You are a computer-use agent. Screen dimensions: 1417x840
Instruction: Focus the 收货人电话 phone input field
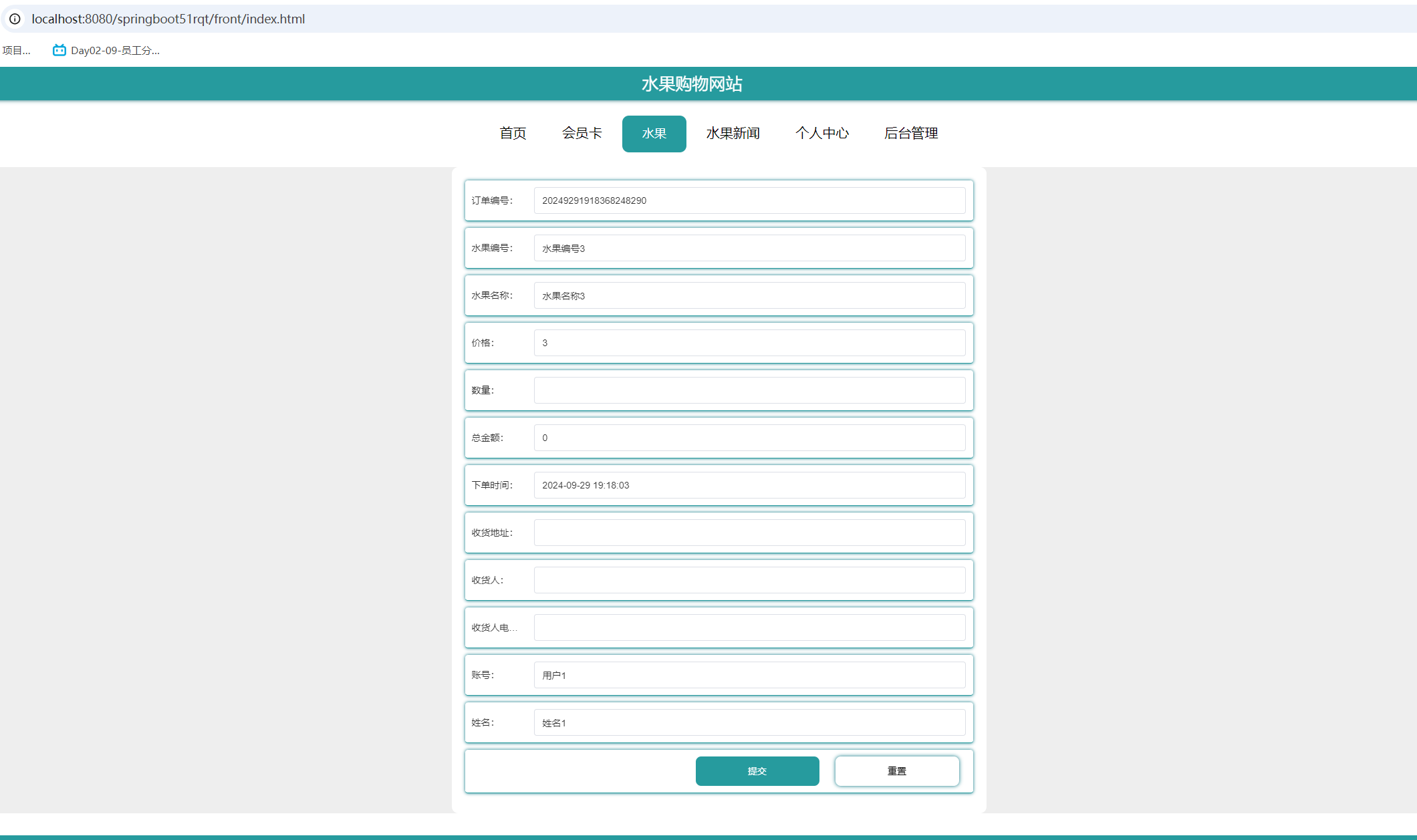point(749,627)
